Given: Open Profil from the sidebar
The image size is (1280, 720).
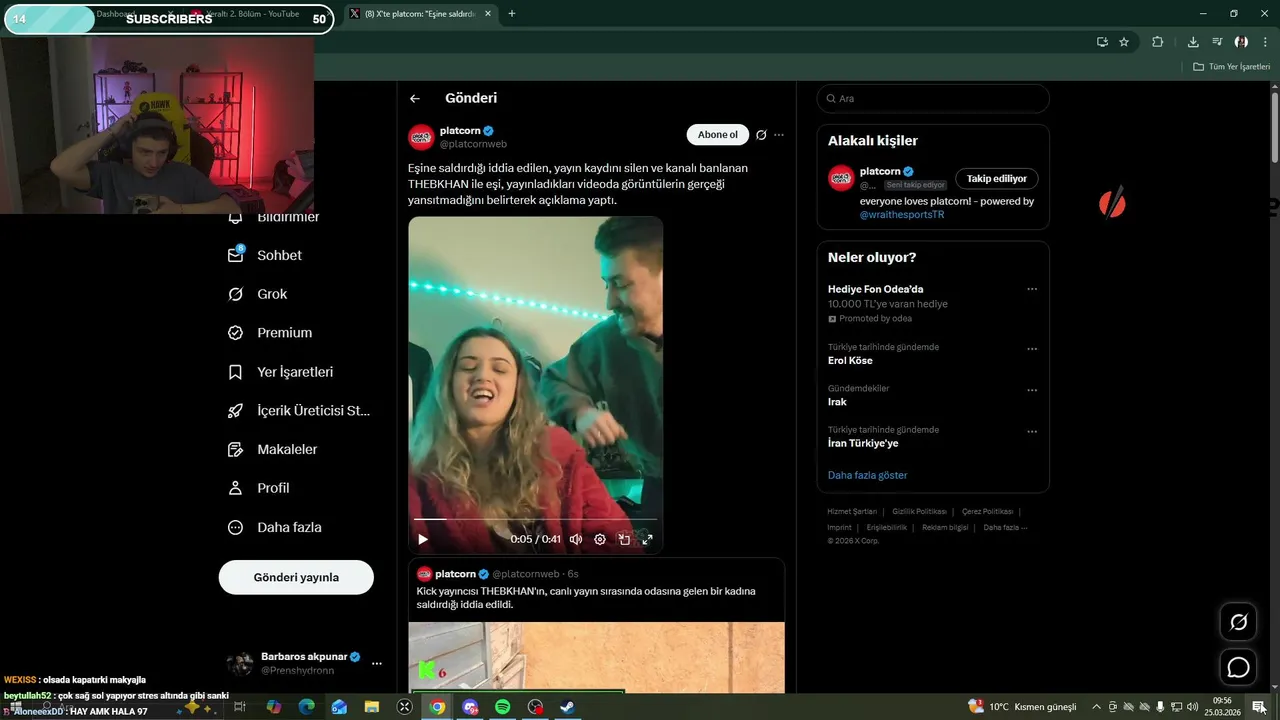Looking at the screenshot, I should 259,488.
